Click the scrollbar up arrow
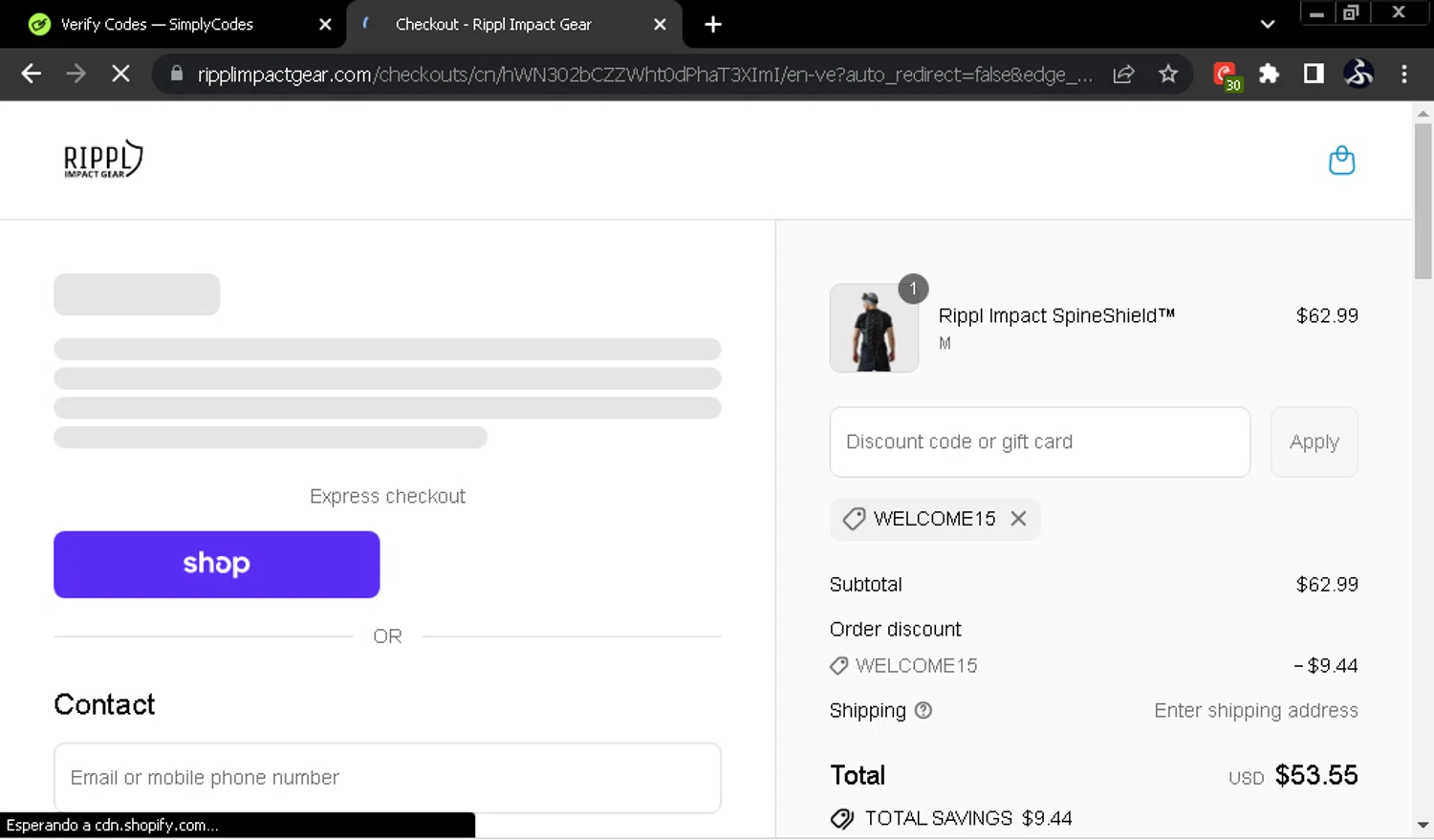 tap(1423, 114)
